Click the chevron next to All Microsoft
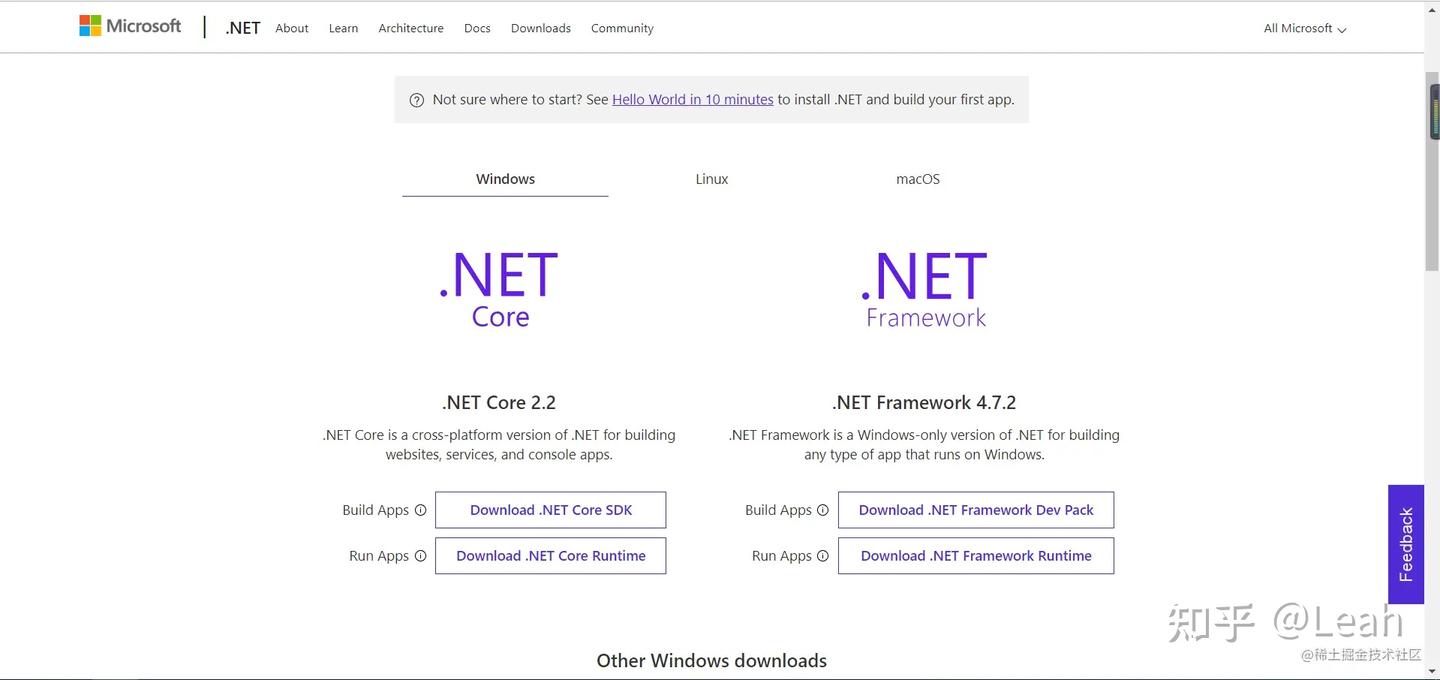This screenshot has height=680, width=1440. (1341, 29)
